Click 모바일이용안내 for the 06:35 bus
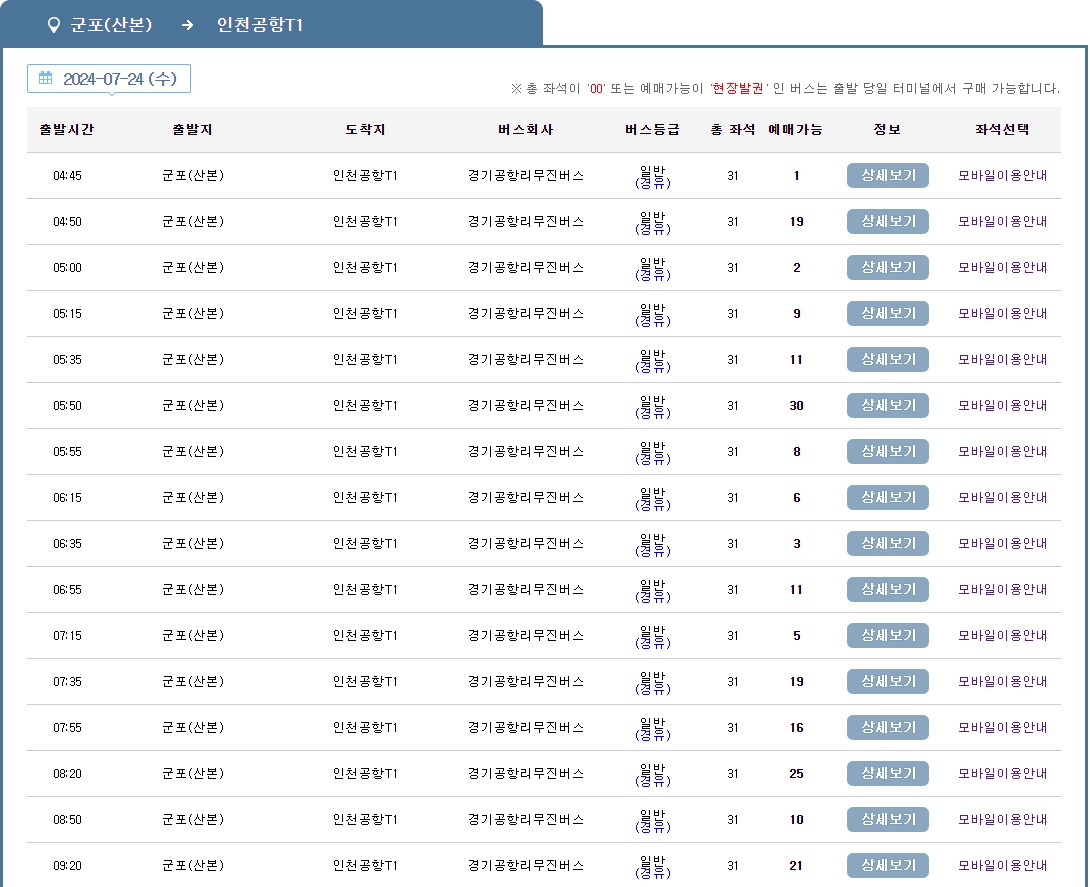Image resolution: width=1090 pixels, height=887 pixels. tap(1002, 543)
